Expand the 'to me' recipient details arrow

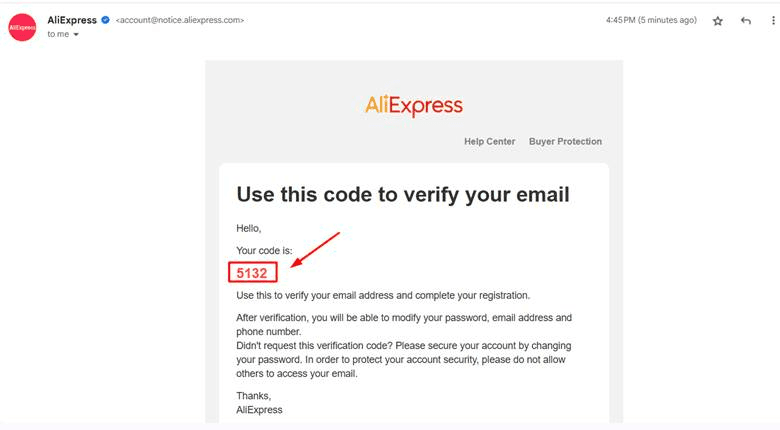(76, 34)
